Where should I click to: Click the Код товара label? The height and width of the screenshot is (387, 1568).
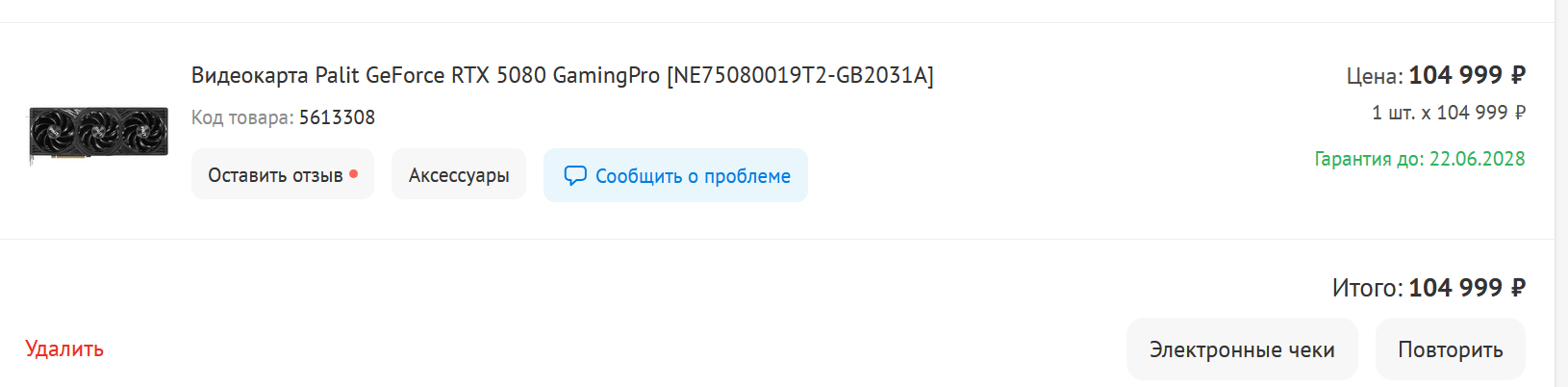click(x=241, y=117)
